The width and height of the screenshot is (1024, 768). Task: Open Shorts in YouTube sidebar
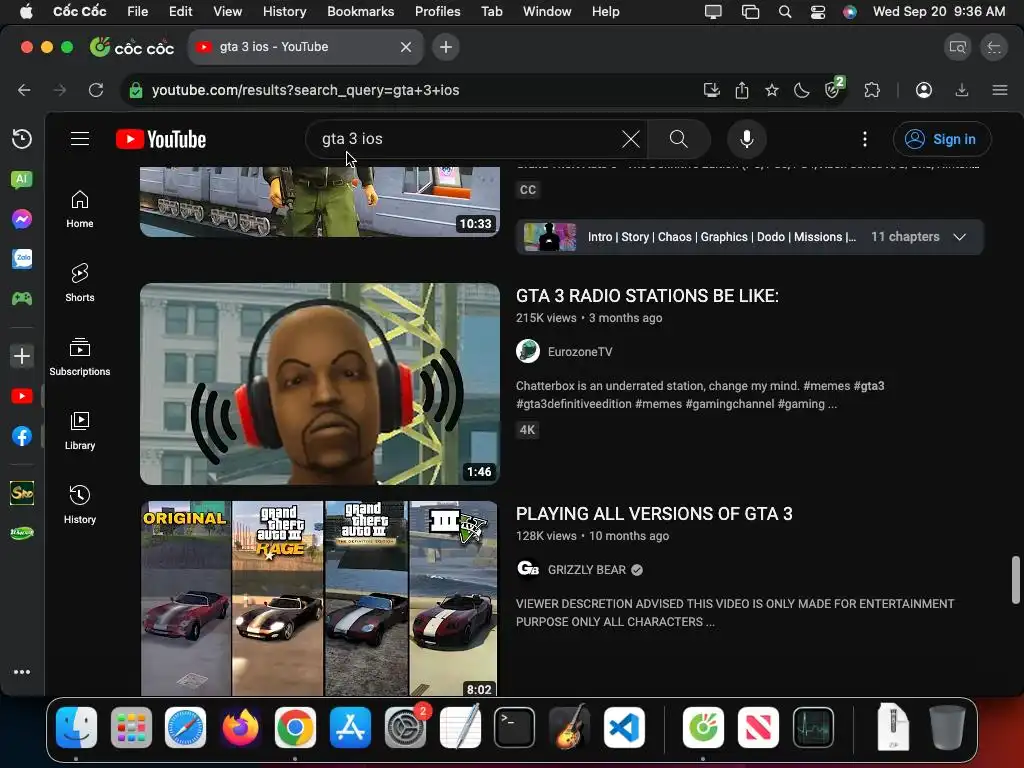click(x=80, y=283)
